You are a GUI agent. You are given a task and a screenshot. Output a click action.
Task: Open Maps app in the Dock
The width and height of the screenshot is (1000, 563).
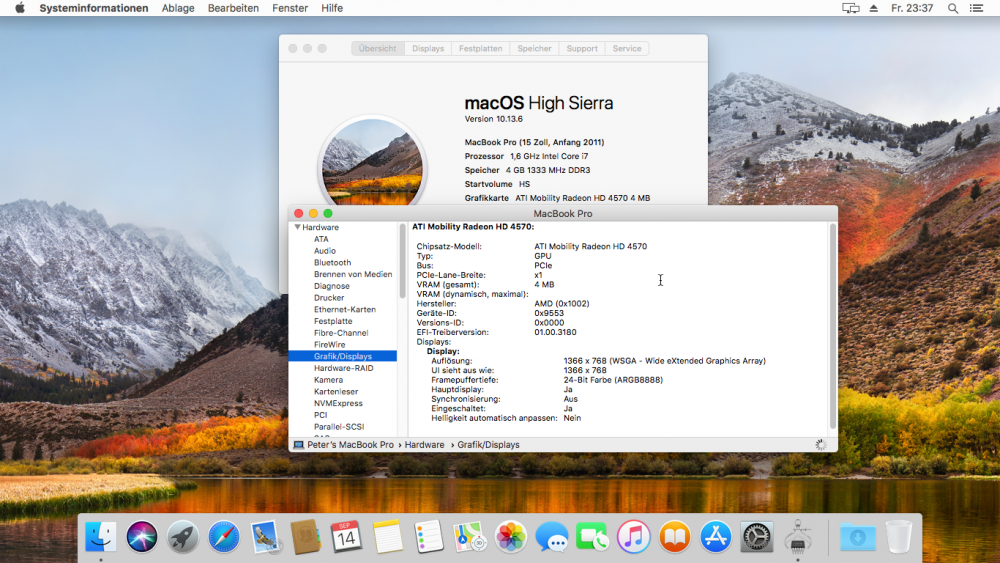470,537
